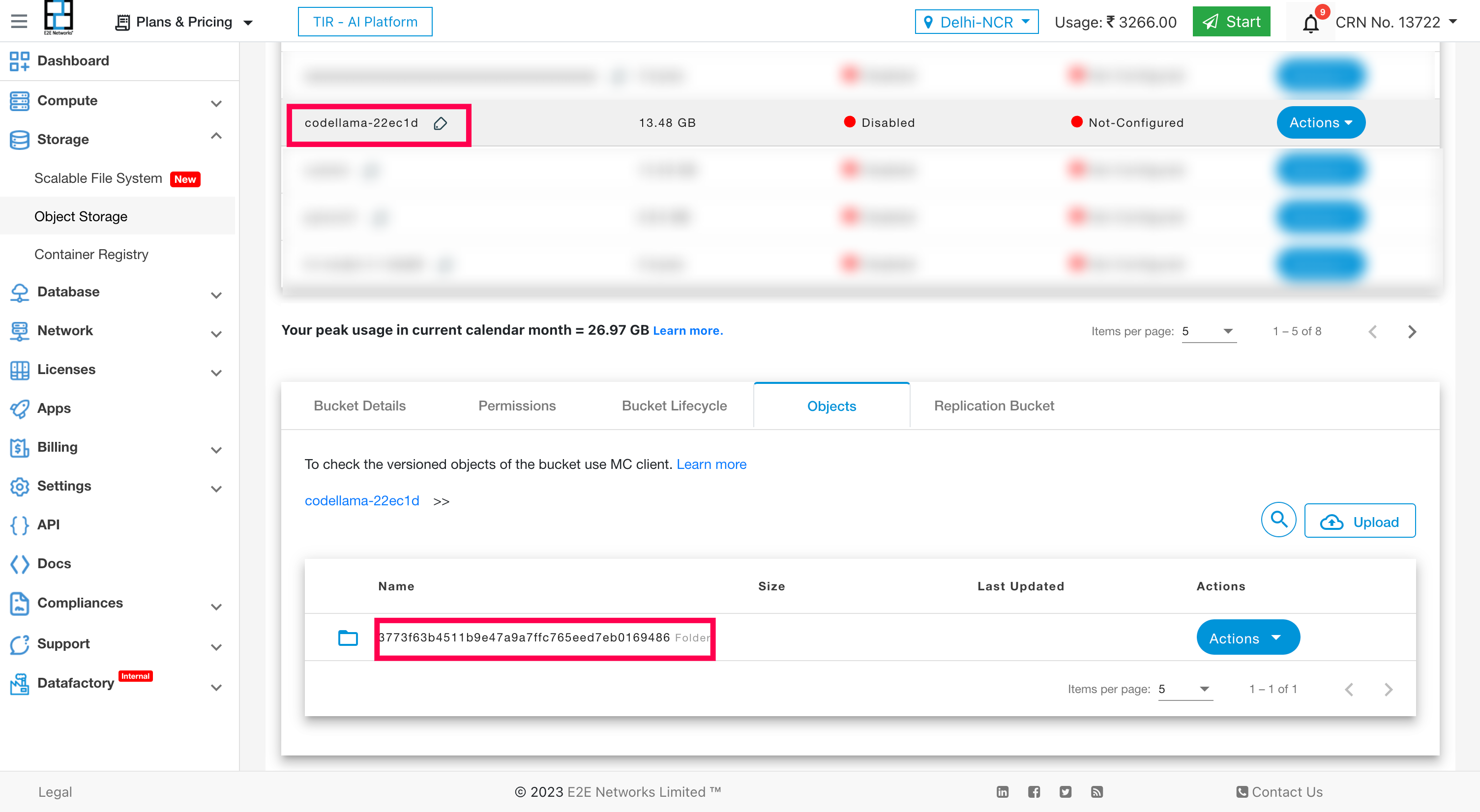Open the Facebook footer icon
The height and width of the screenshot is (812, 1480).
tap(1034, 792)
